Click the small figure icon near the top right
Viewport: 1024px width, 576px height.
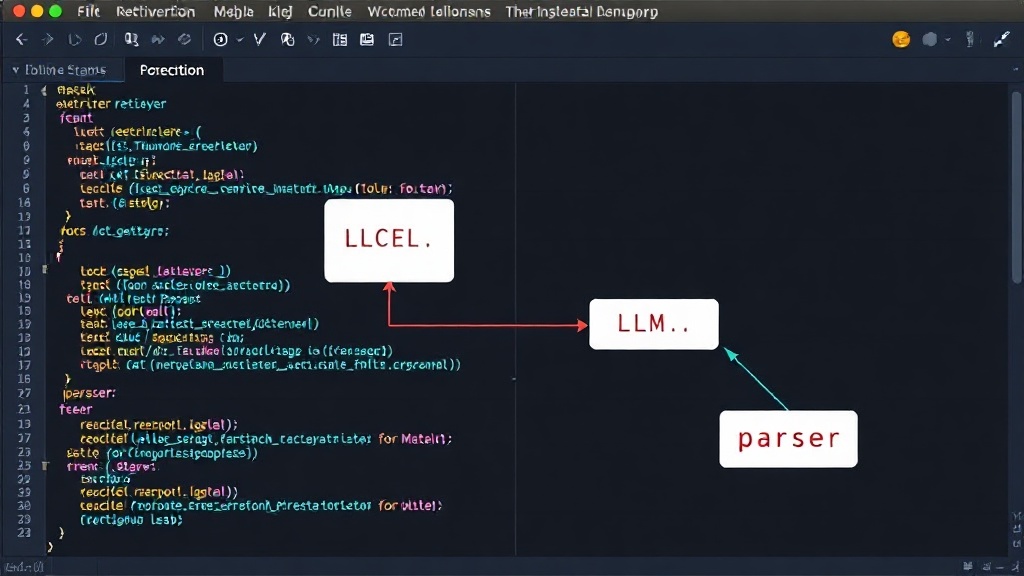tap(970, 40)
